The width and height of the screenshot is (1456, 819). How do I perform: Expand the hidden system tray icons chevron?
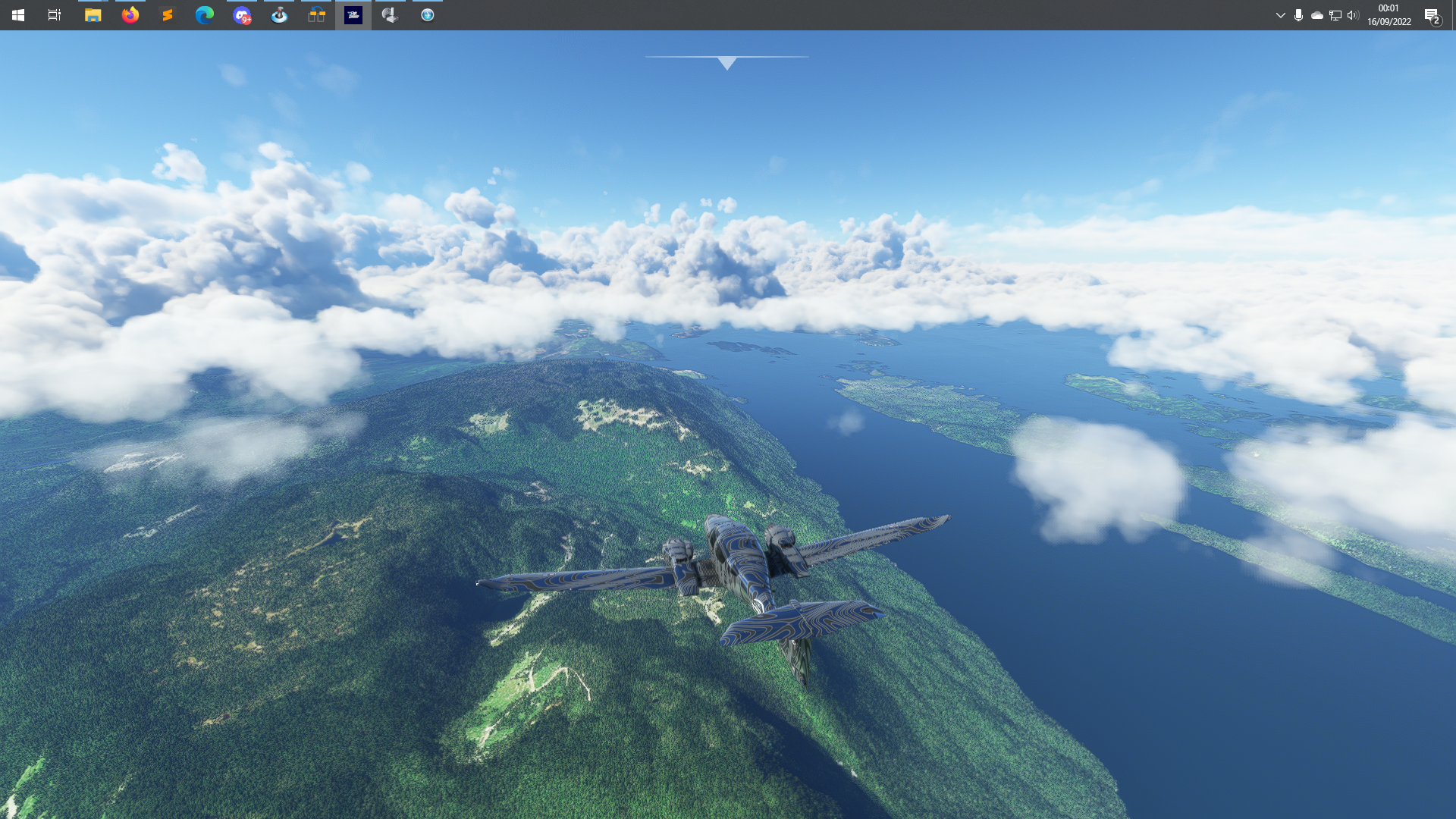point(1280,15)
